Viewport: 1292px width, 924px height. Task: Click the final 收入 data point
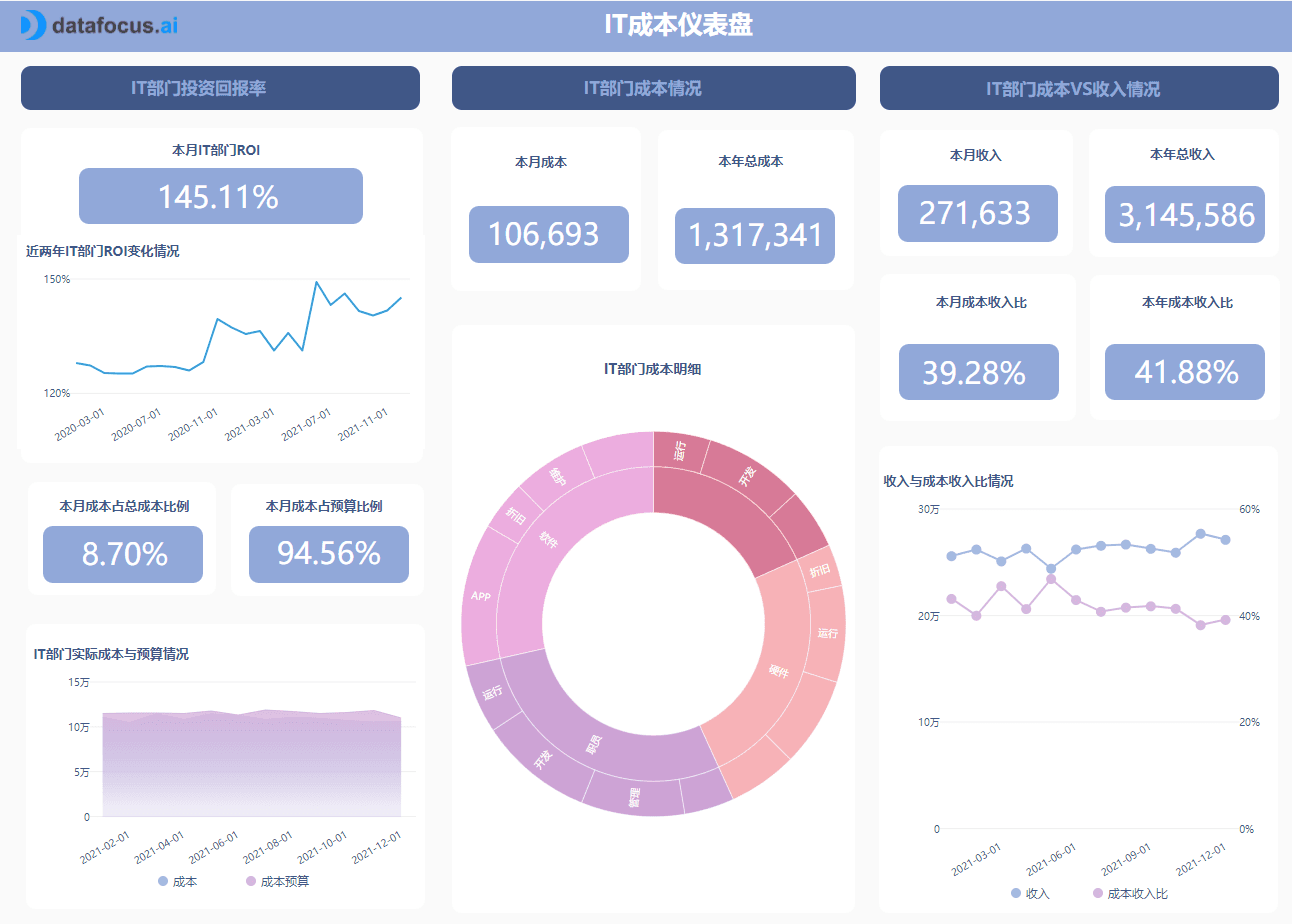pos(1225,539)
